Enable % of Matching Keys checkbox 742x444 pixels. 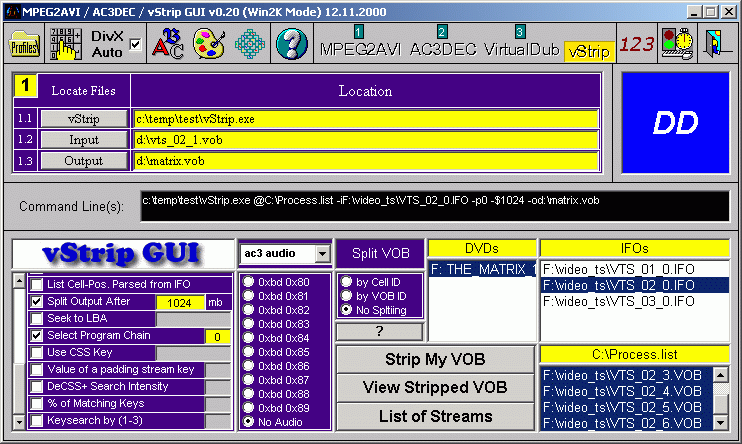click(x=36, y=404)
